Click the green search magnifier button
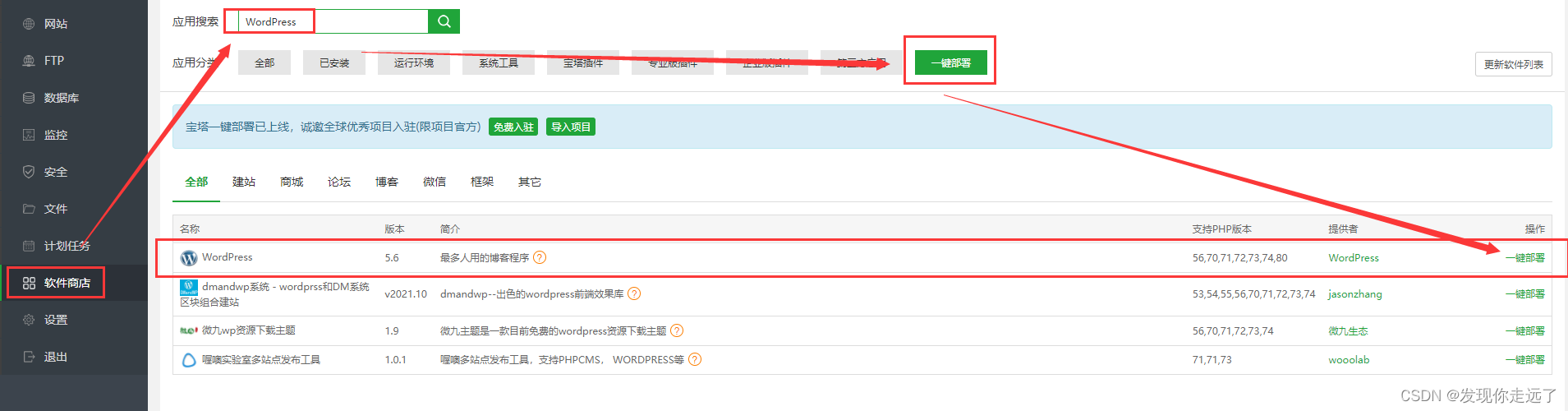1568x411 pixels. click(444, 21)
